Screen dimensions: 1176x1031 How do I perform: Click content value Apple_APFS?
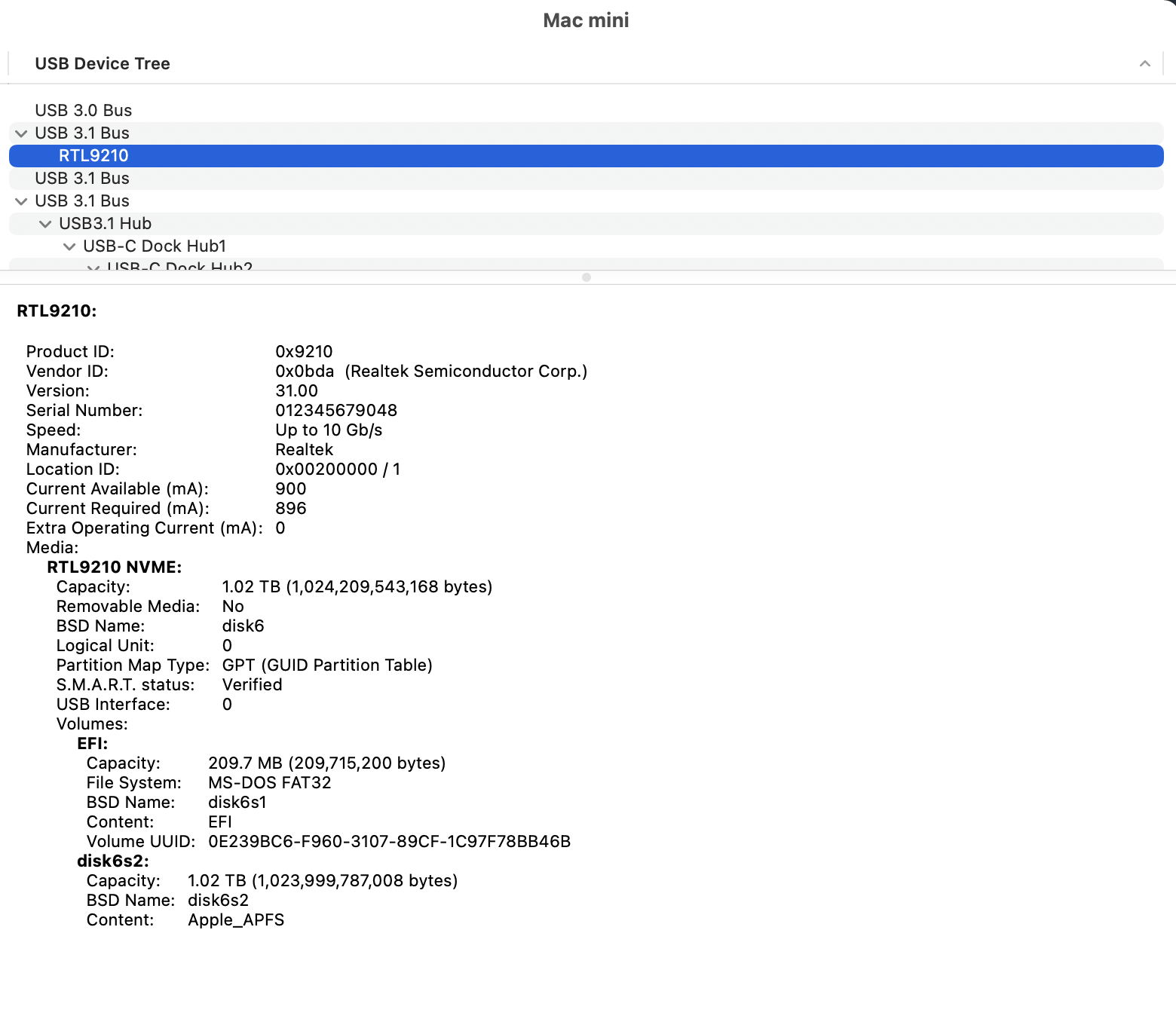click(x=236, y=920)
